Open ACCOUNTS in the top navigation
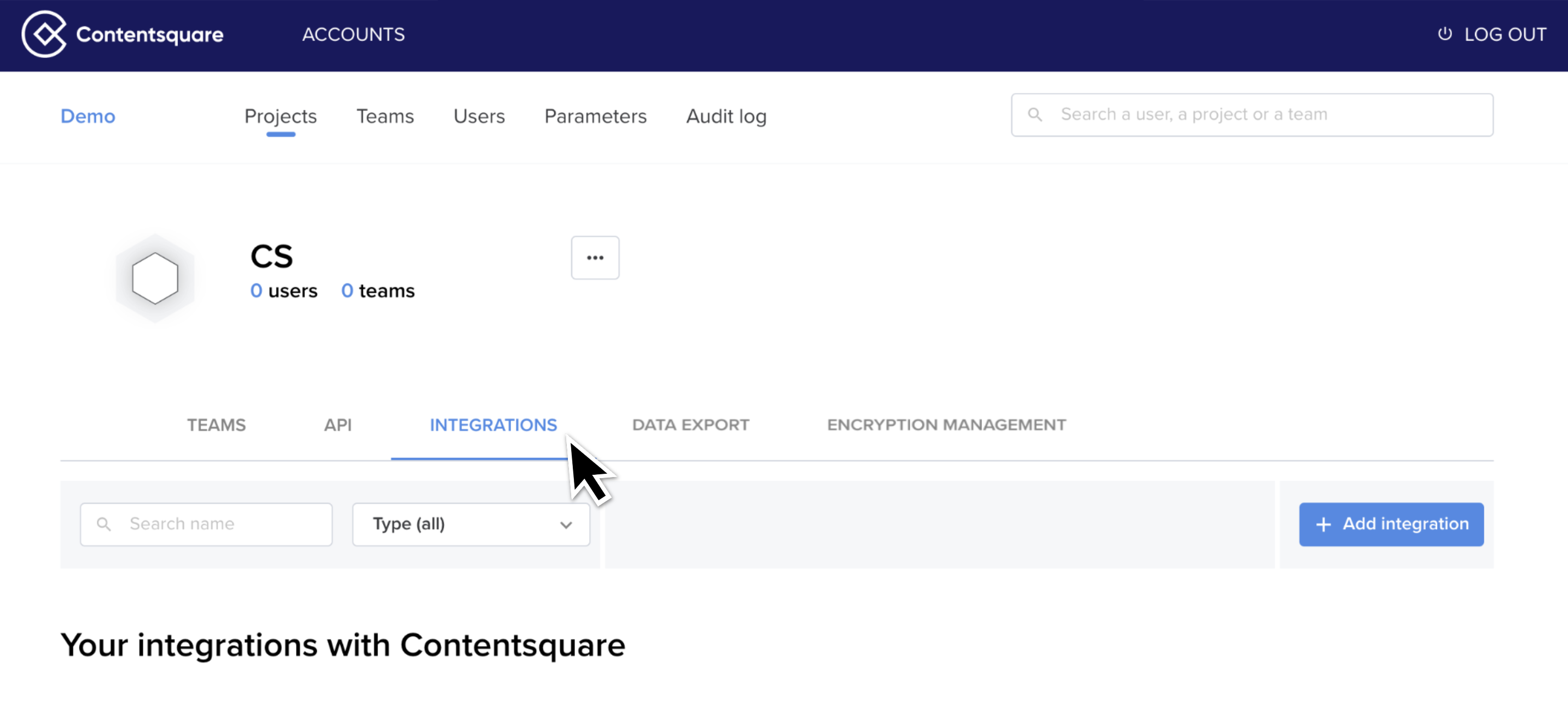 point(353,34)
